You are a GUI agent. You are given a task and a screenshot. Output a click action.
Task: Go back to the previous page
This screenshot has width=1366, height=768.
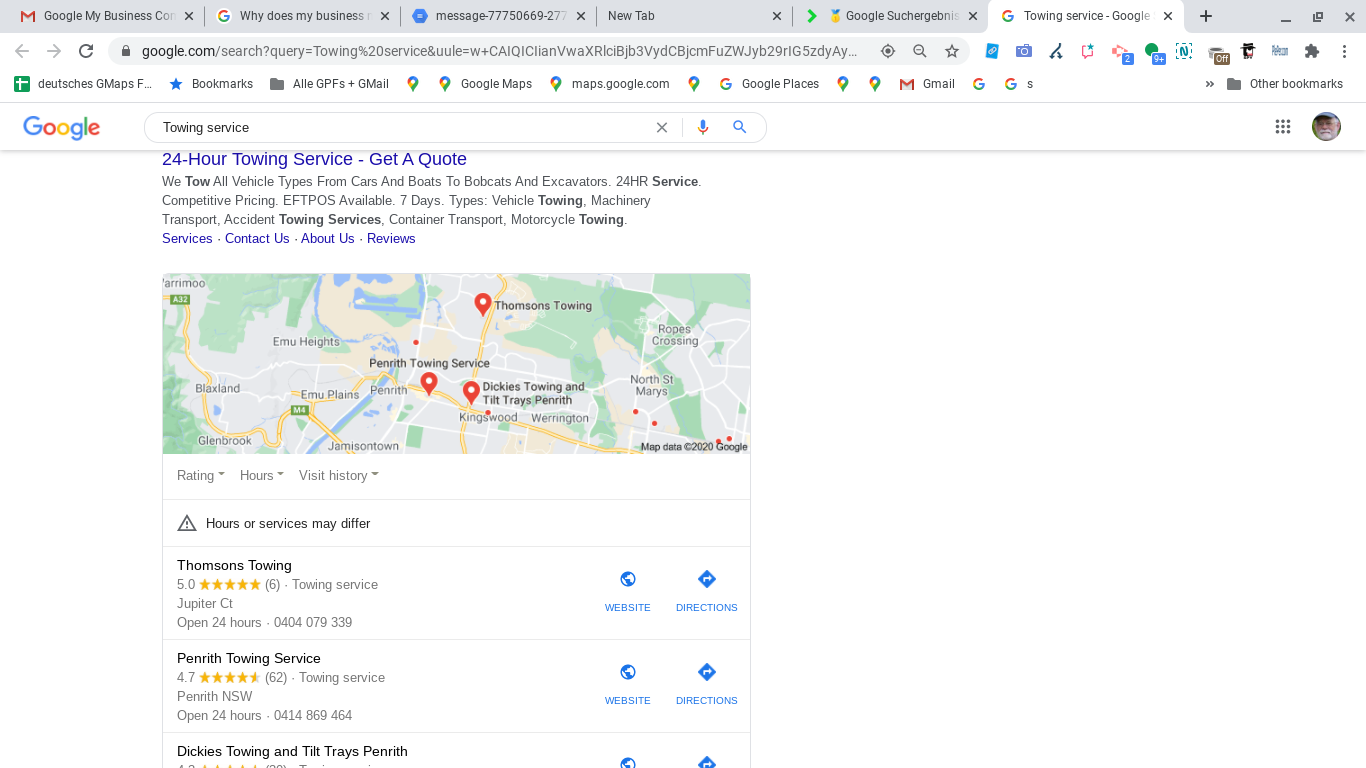(x=22, y=51)
